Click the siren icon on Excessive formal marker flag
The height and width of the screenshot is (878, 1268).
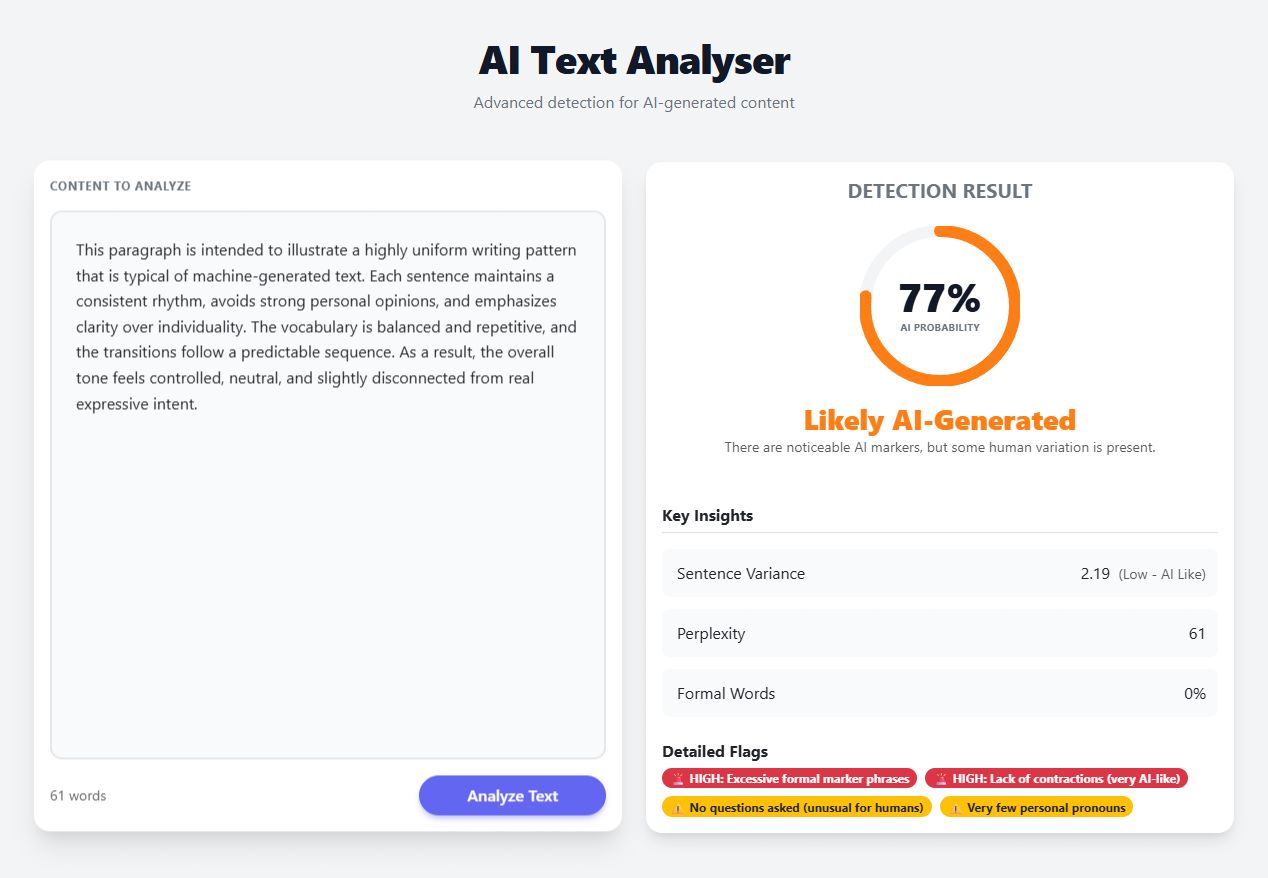pos(678,779)
